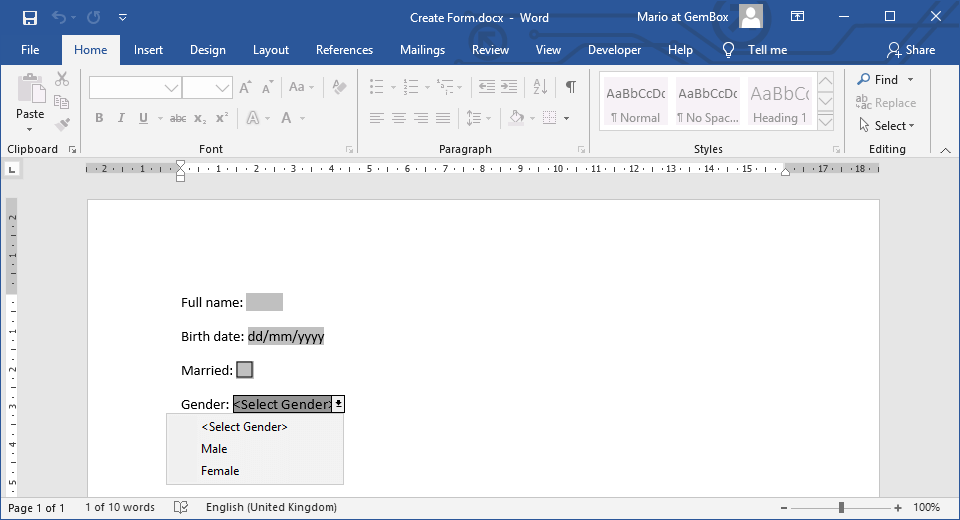The height and width of the screenshot is (520, 960).
Task: Click the Sort A-Z icon
Action: pos(541,87)
